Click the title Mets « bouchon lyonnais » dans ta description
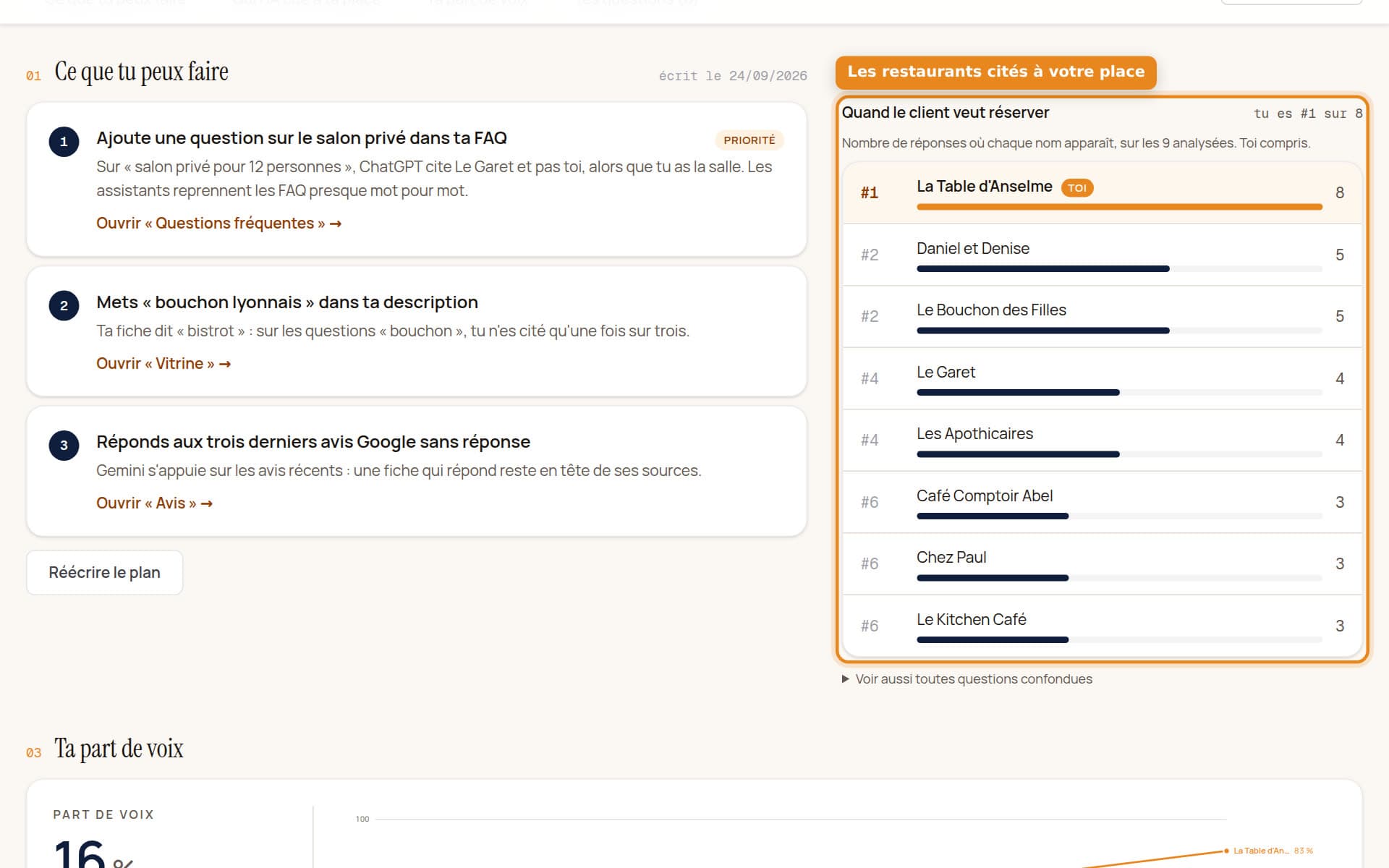This screenshot has width=1389, height=868. 287,302
